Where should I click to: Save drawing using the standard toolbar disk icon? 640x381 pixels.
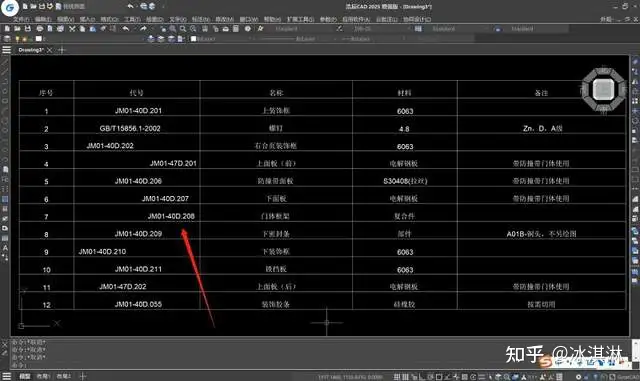28,29
